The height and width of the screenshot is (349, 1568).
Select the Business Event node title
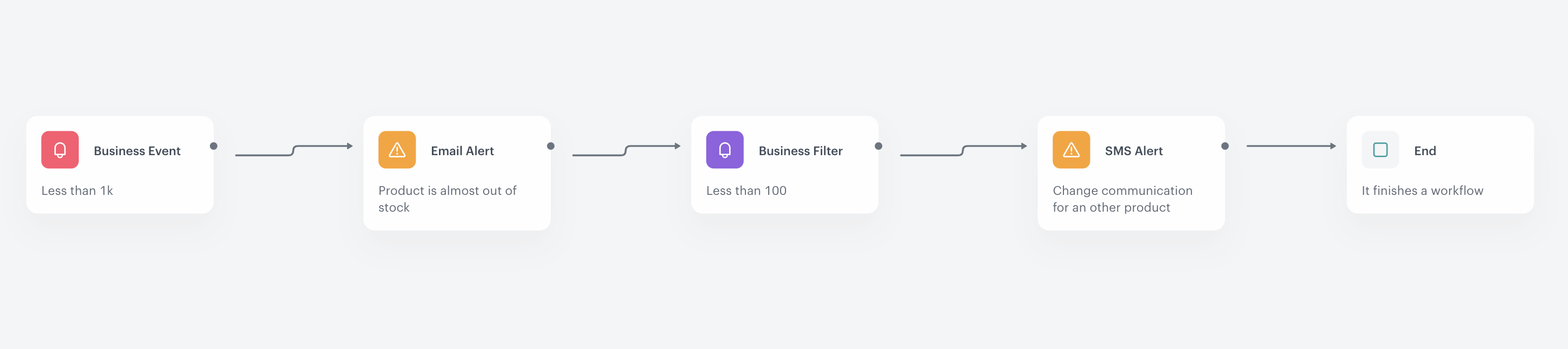(137, 151)
